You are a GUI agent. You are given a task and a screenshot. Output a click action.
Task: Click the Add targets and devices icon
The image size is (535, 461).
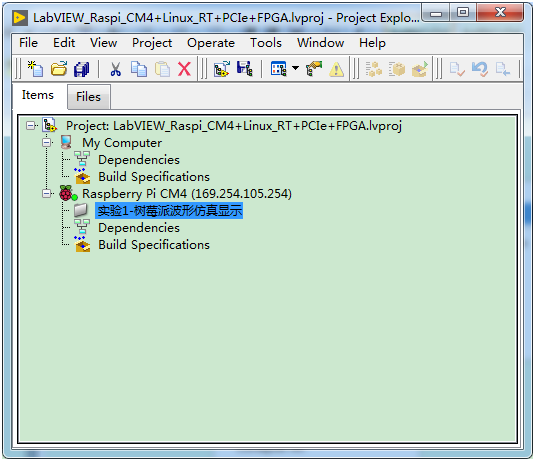pyautogui.click(x=221, y=69)
